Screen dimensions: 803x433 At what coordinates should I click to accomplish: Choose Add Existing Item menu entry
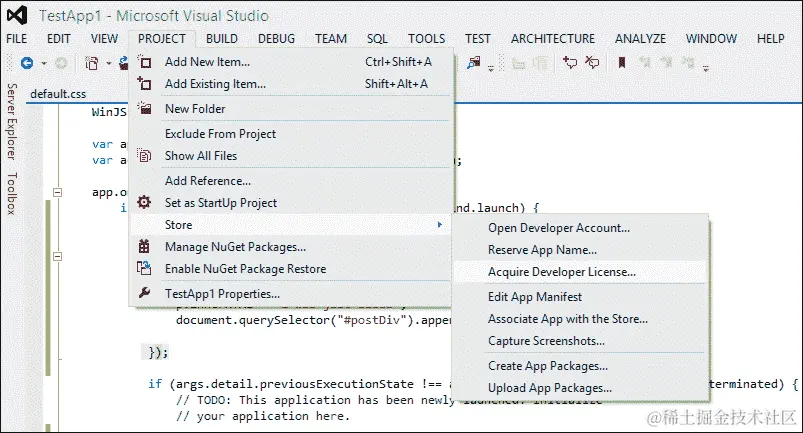[290, 83]
